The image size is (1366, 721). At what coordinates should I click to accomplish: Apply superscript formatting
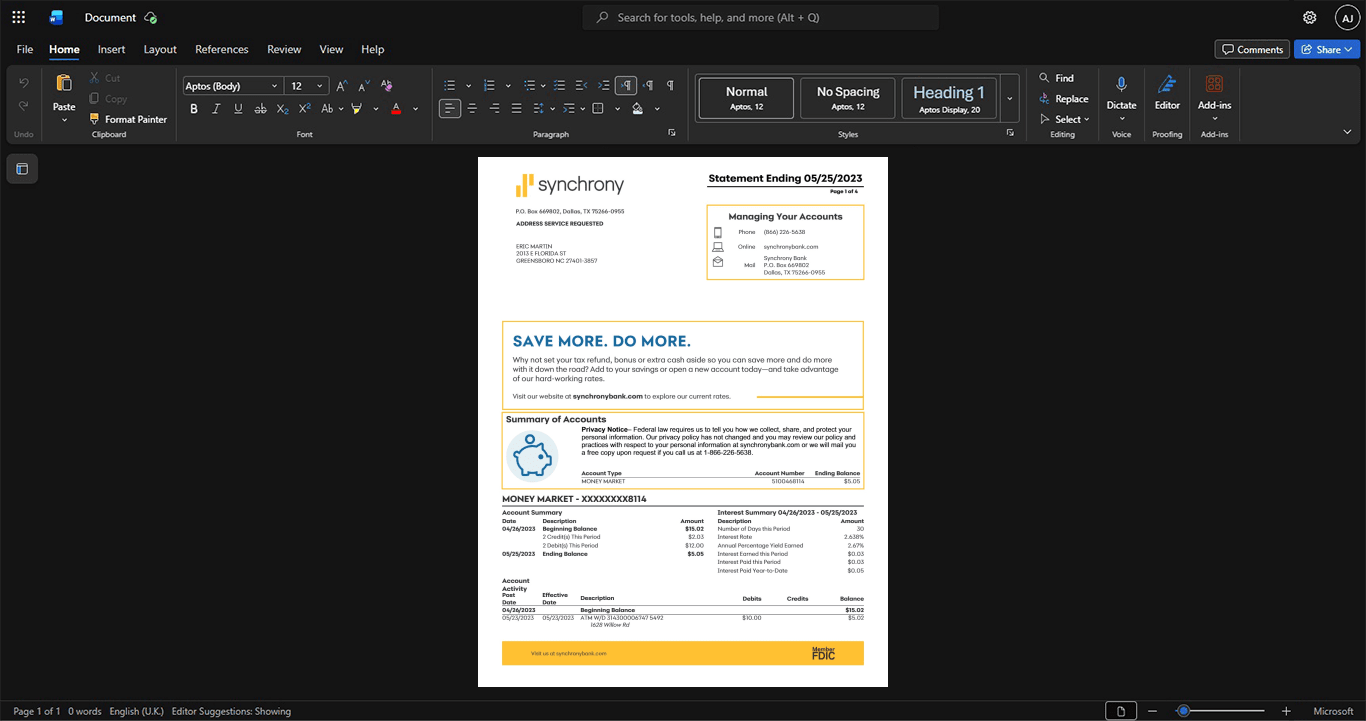[x=305, y=108]
